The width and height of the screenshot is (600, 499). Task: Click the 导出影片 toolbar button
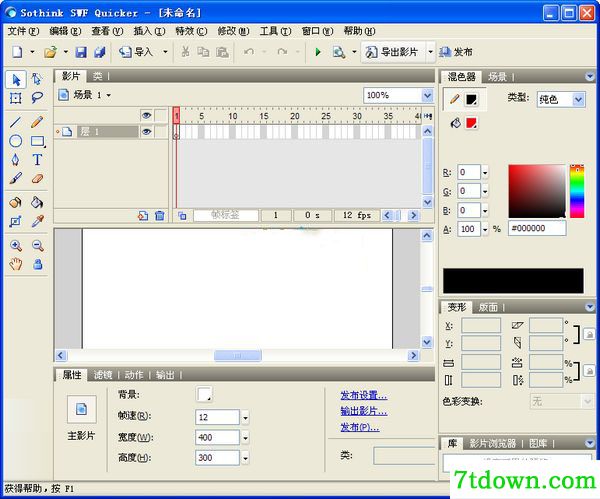[x=393, y=52]
